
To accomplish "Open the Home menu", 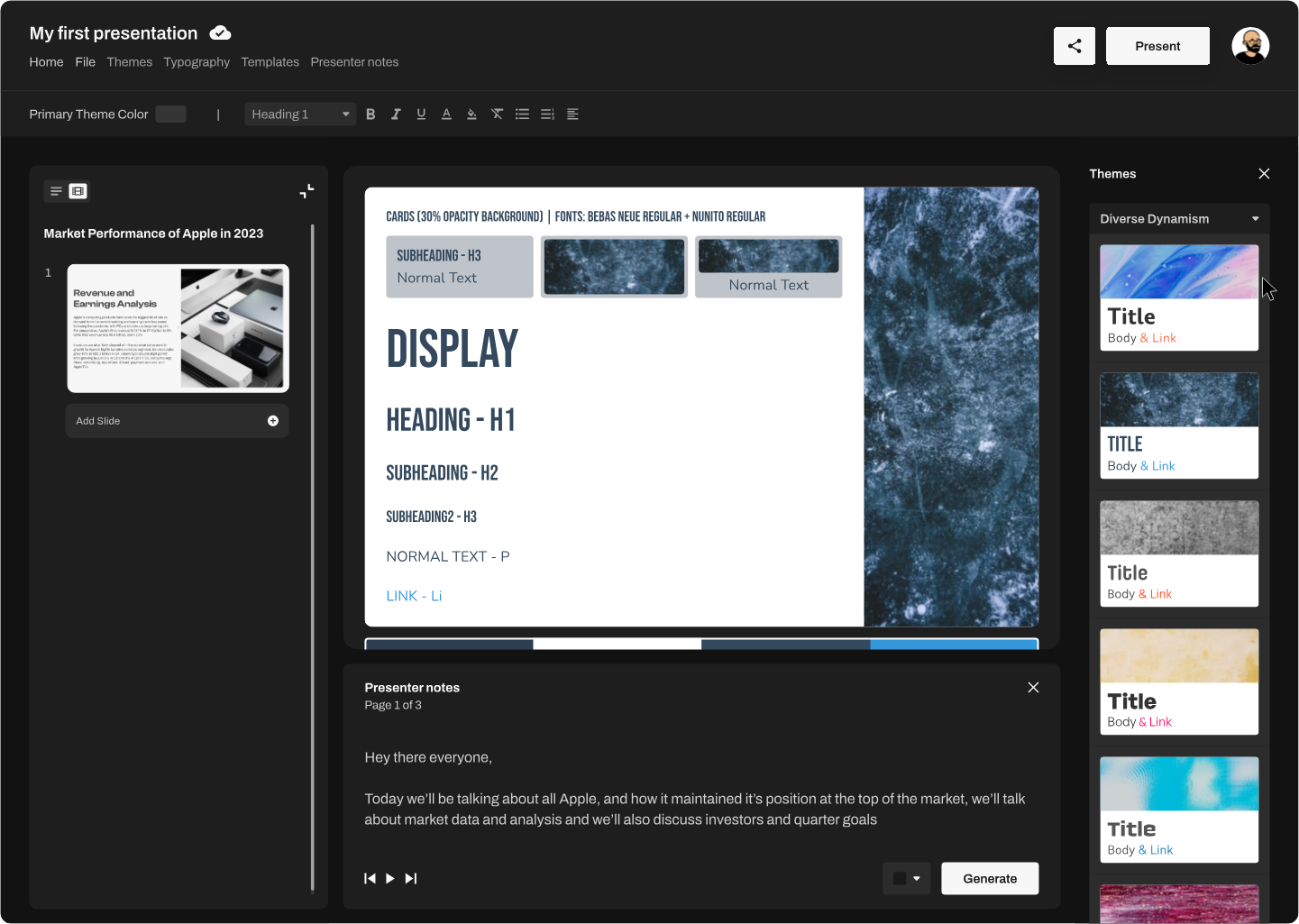I will tap(46, 62).
